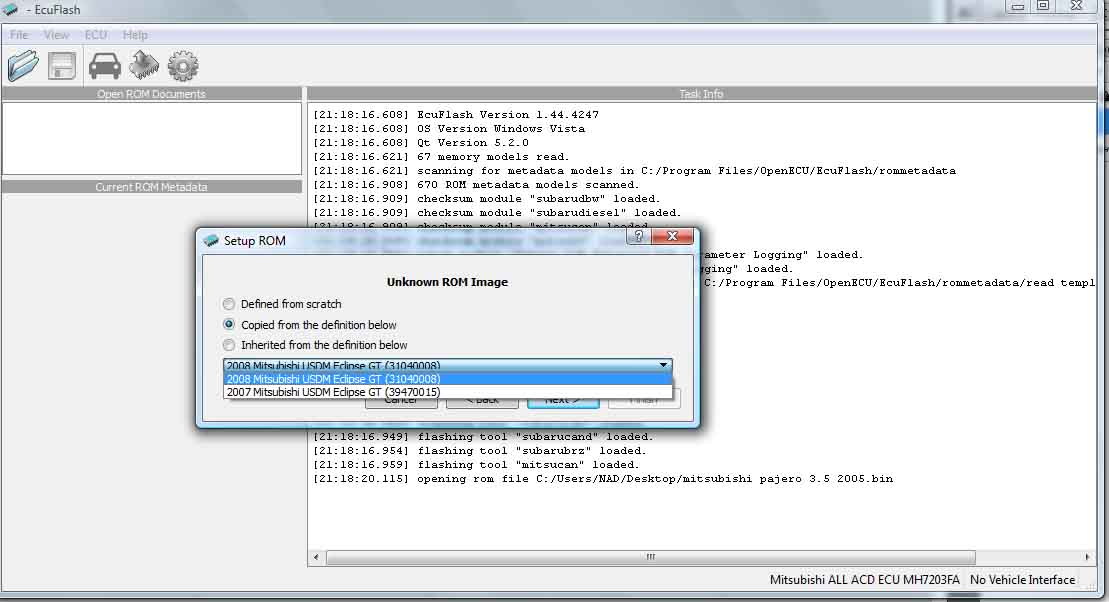Open the File menu

(19, 35)
